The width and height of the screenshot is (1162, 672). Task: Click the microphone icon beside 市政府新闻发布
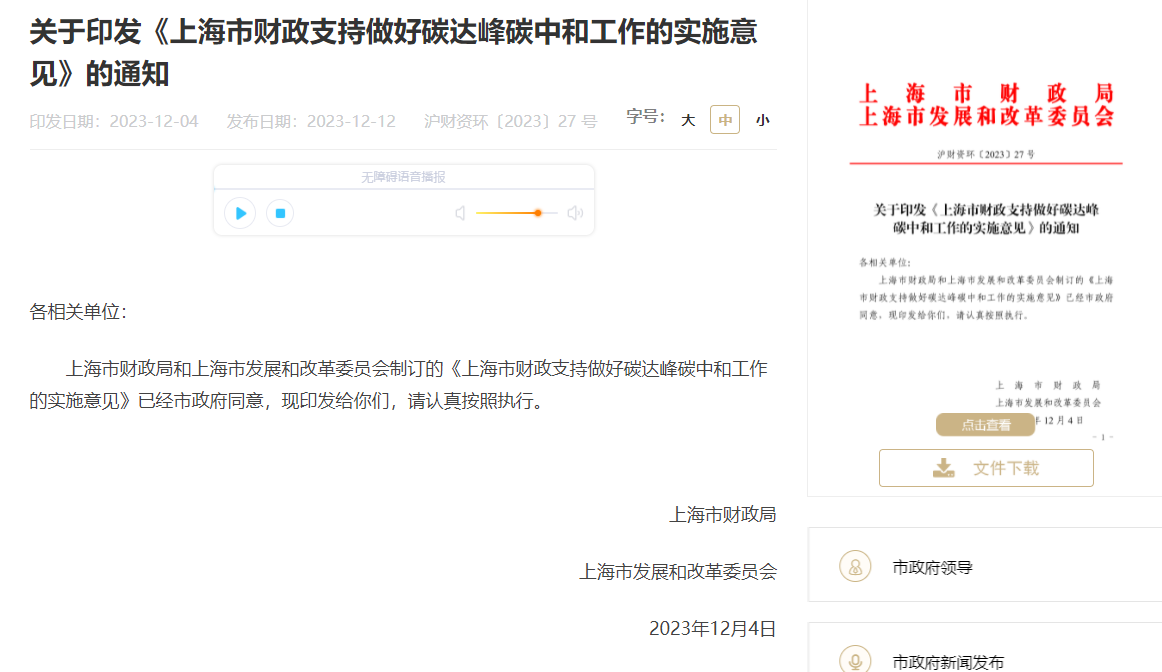click(x=854, y=660)
